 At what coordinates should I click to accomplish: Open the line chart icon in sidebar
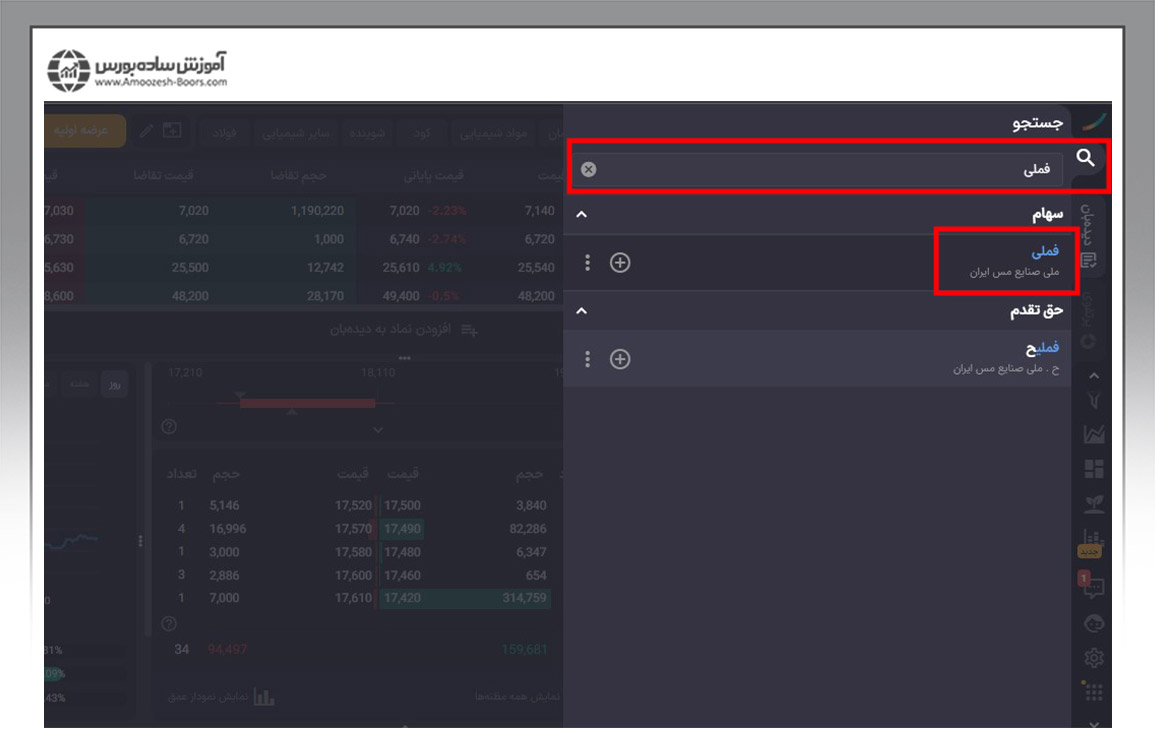point(1094,435)
